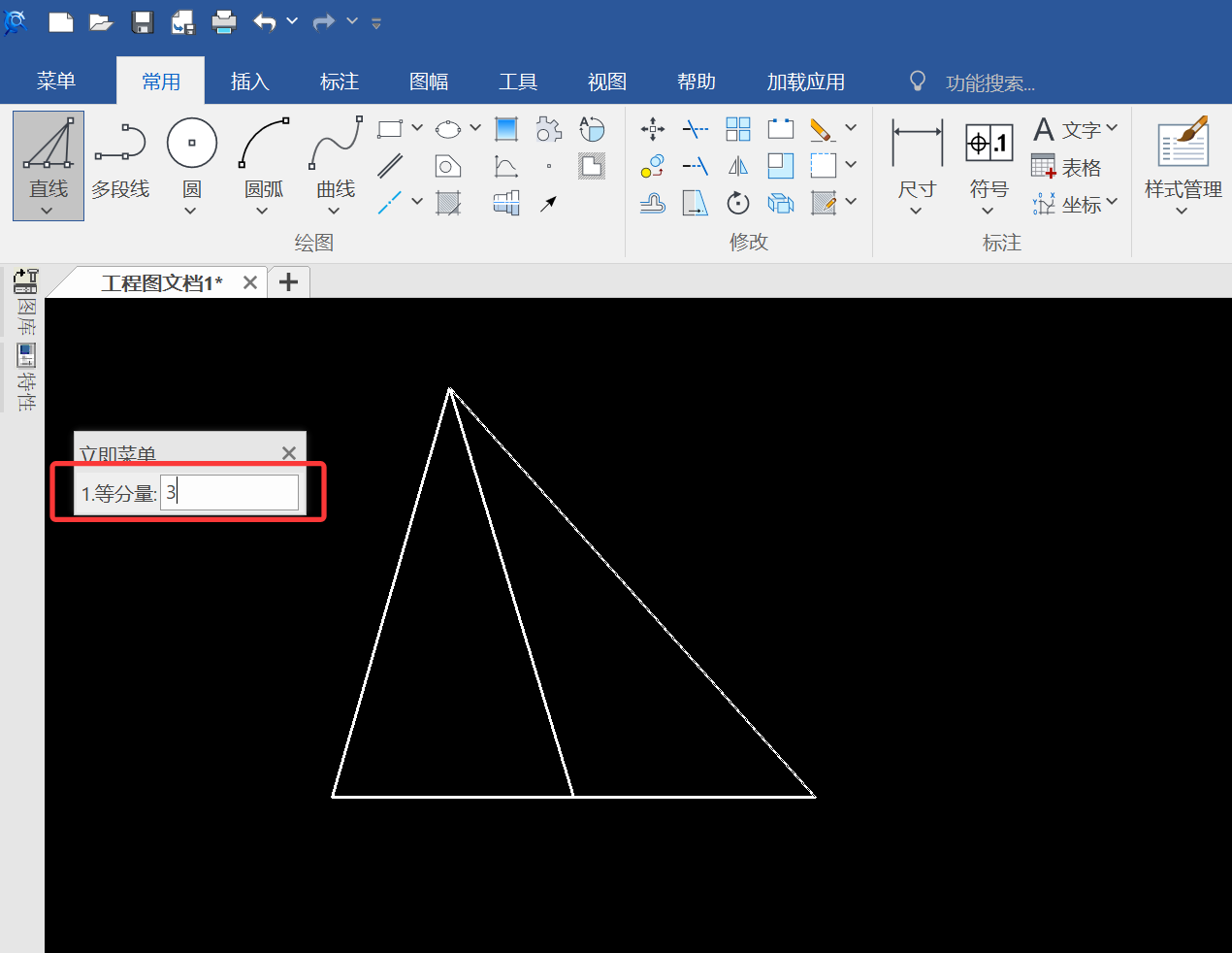The height and width of the screenshot is (953, 1232).
Task: Expand the eraser tool dropdown arrow
Action: click(851, 127)
